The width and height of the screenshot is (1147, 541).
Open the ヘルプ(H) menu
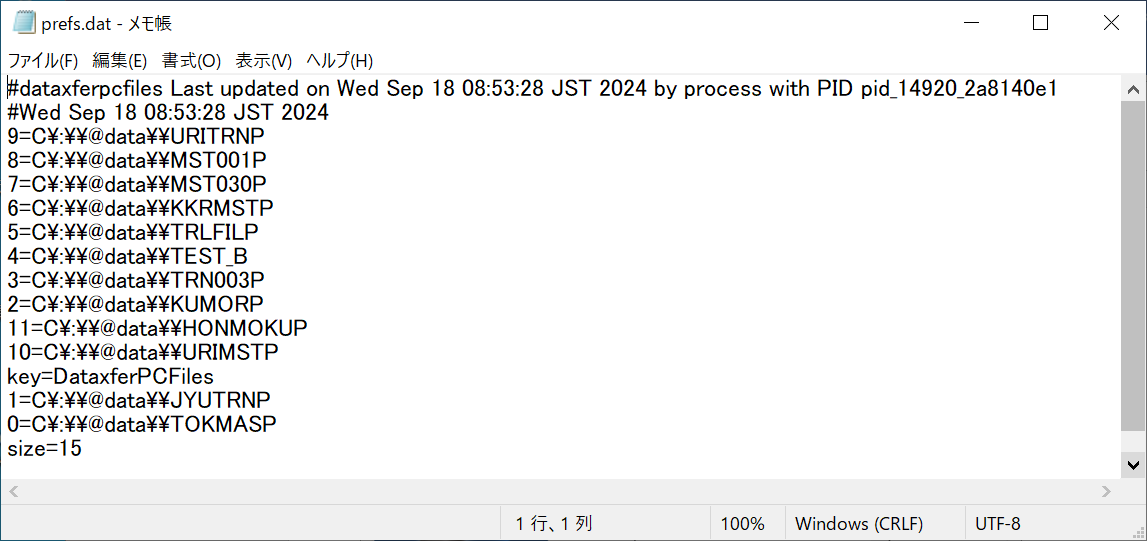coord(339,61)
